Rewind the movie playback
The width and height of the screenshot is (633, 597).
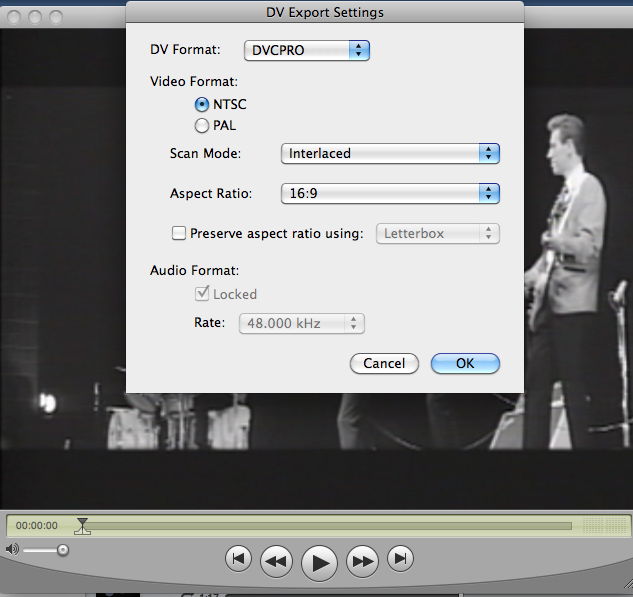[277, 561]
